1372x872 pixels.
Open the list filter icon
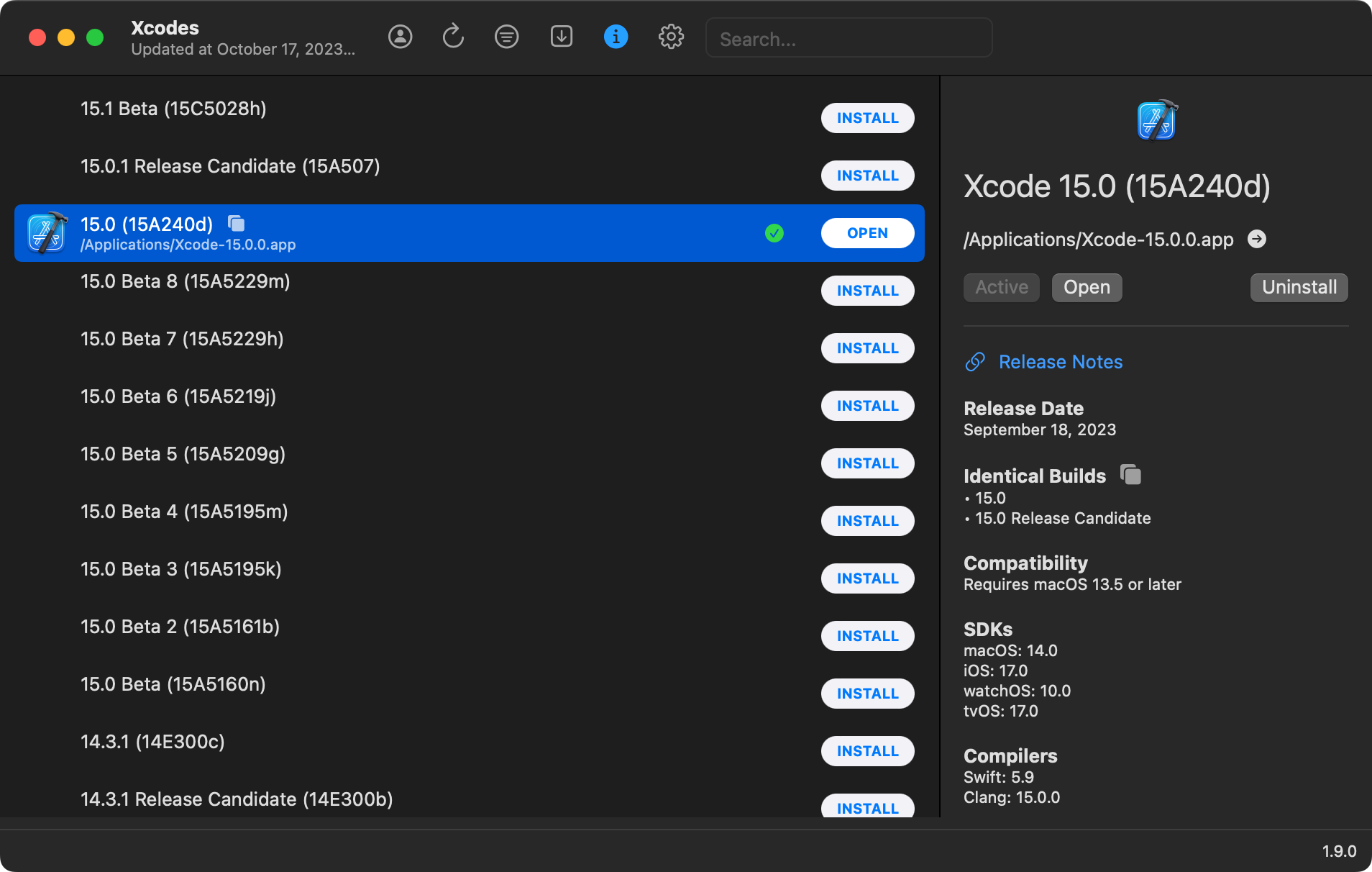[x=506, y=37]
